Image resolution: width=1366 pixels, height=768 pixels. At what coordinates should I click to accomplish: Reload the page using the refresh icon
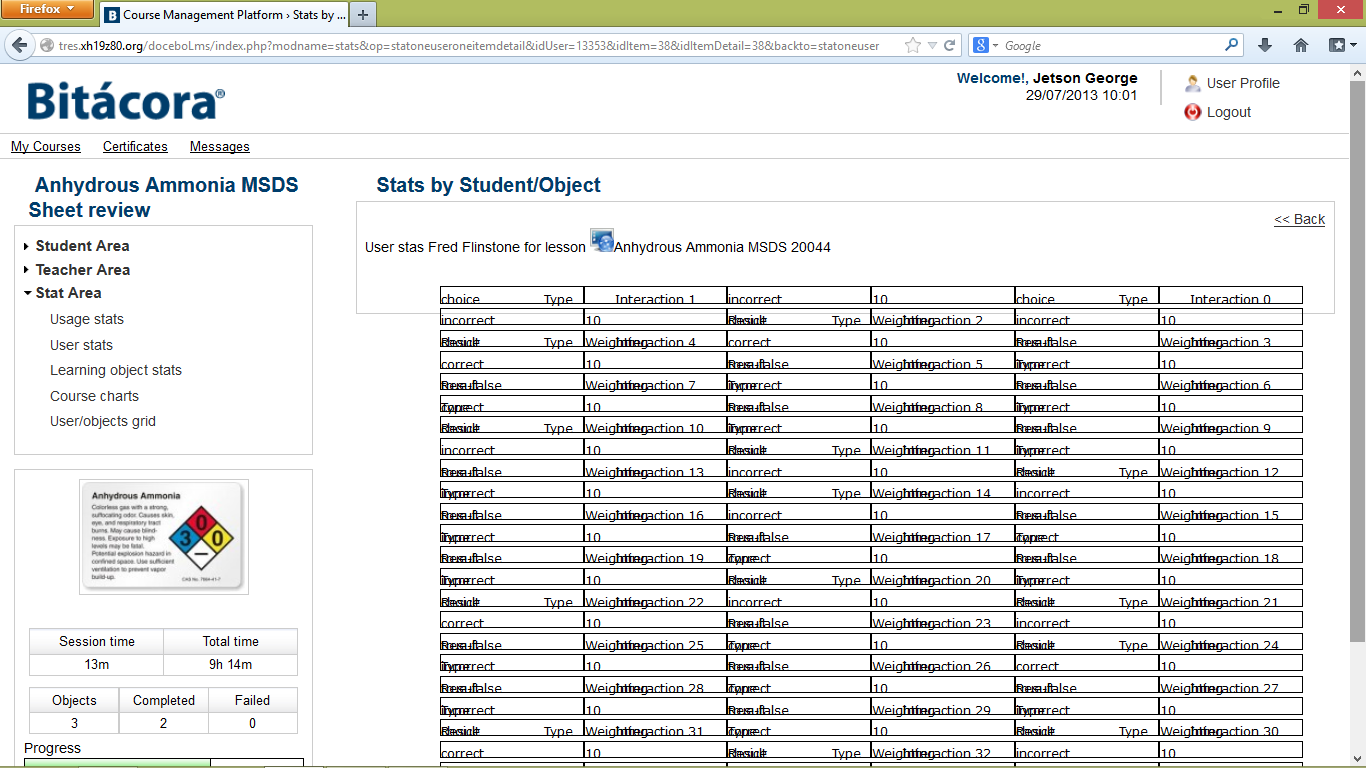(x=949, y=45)
